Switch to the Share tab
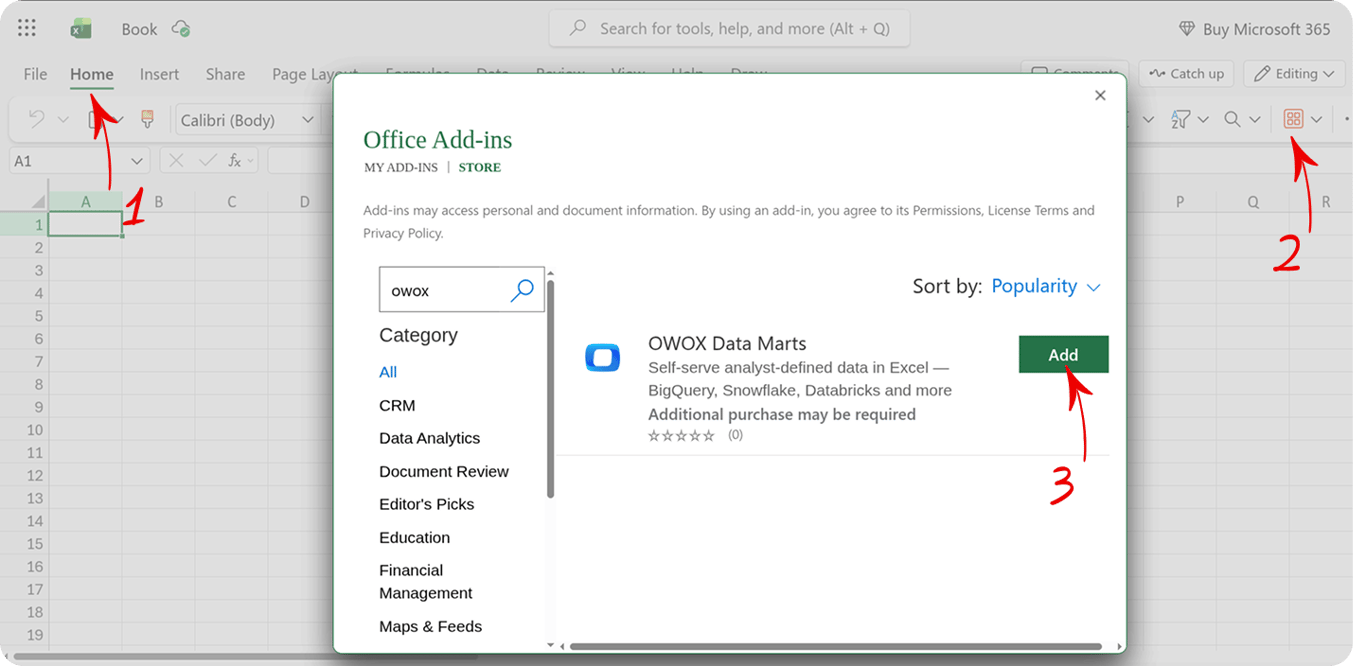Viewport: 1366px width, 666px height. click(x=225, y=74)
